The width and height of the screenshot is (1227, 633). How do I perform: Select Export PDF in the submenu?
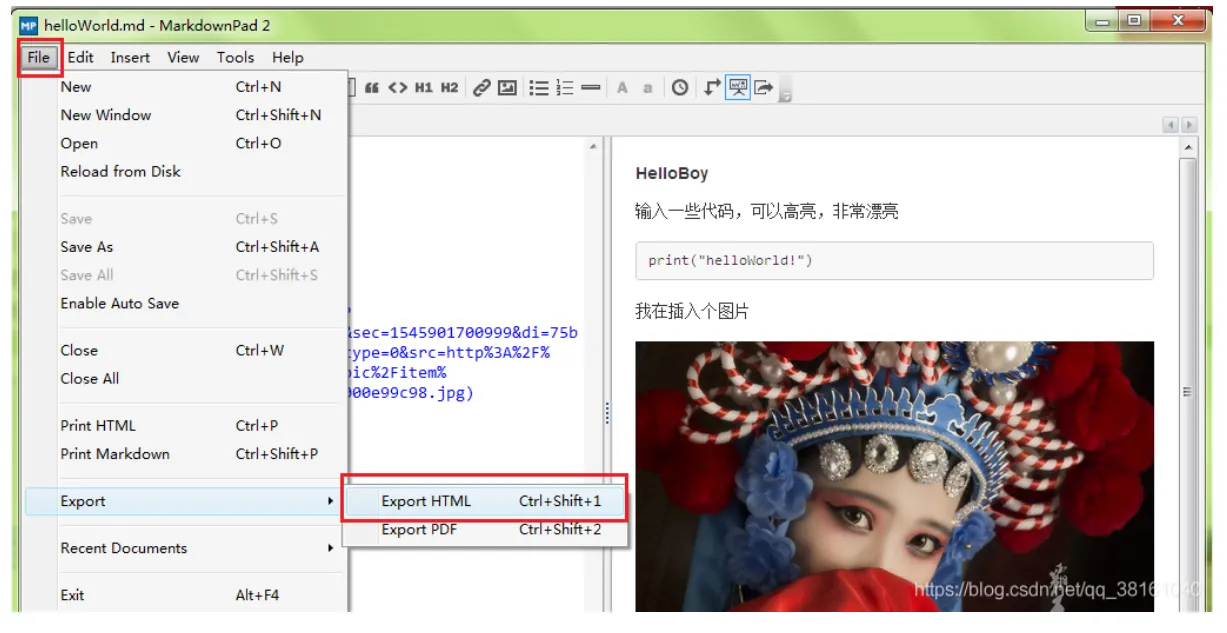pos(485,530)
